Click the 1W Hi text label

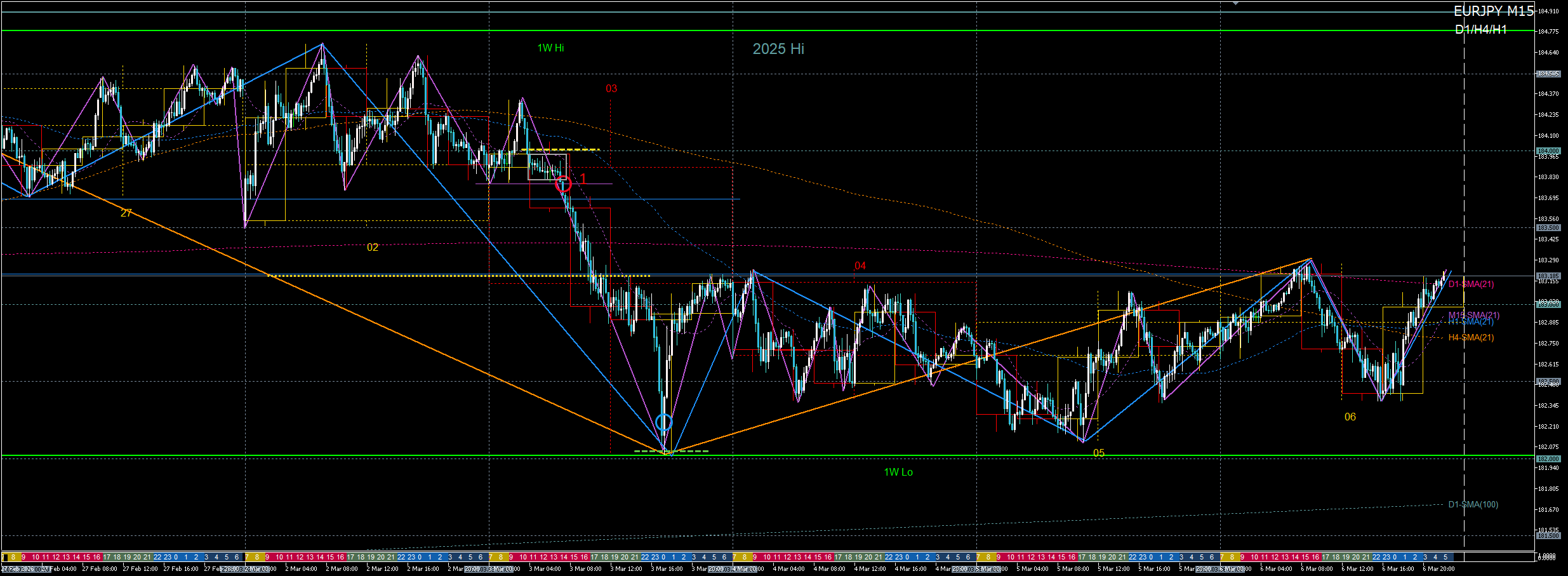click(x=550, y=48)
